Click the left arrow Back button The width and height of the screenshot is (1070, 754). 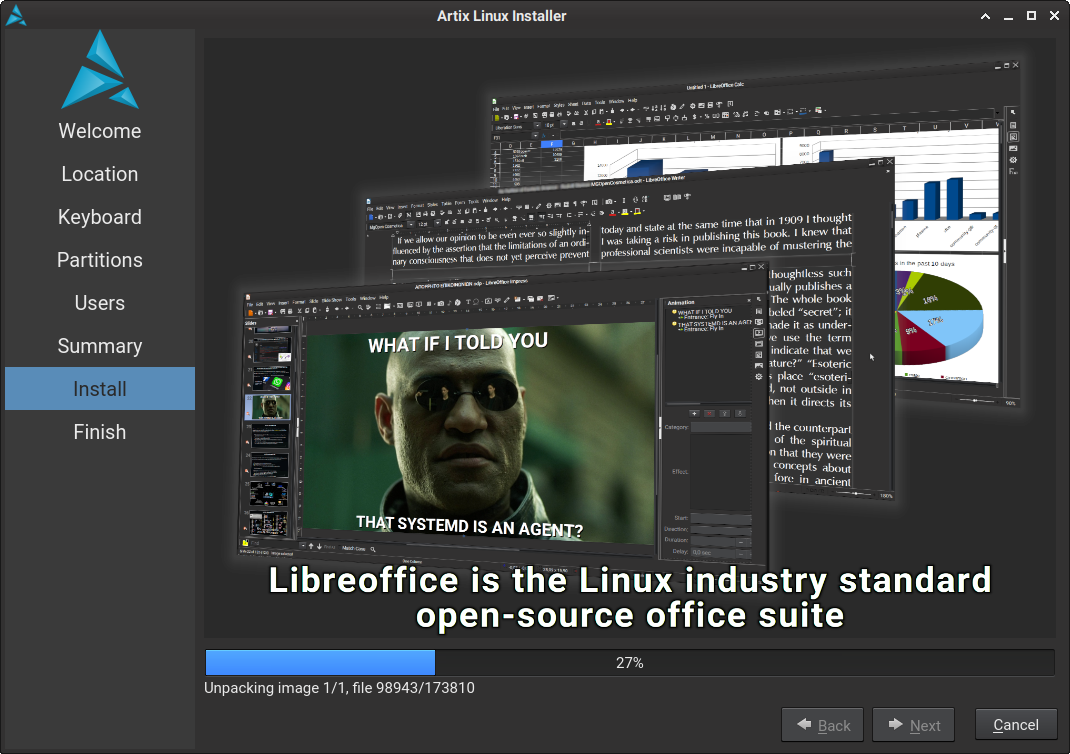click(823, 725)
